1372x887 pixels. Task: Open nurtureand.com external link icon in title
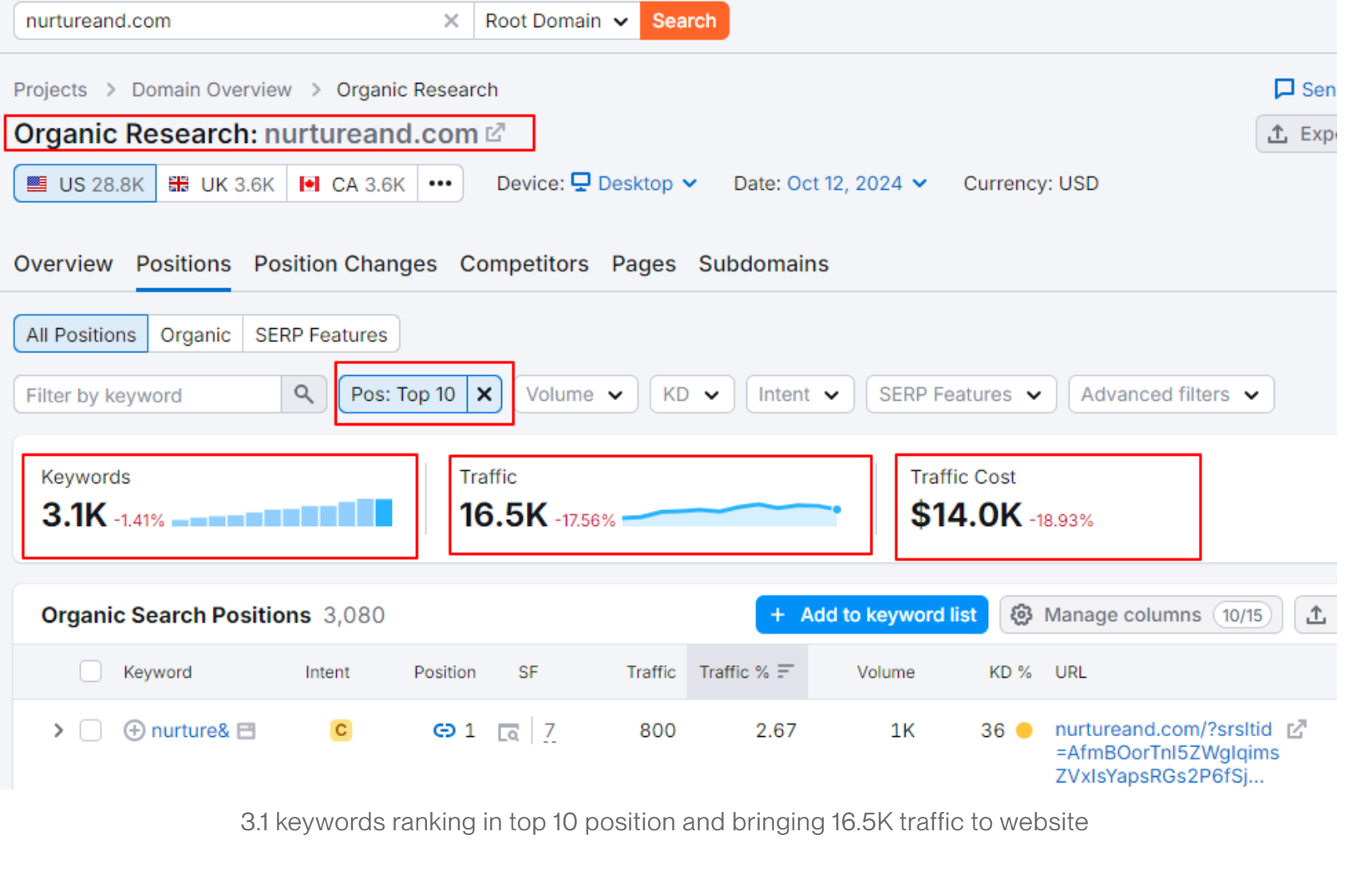(x=496, y=133)
